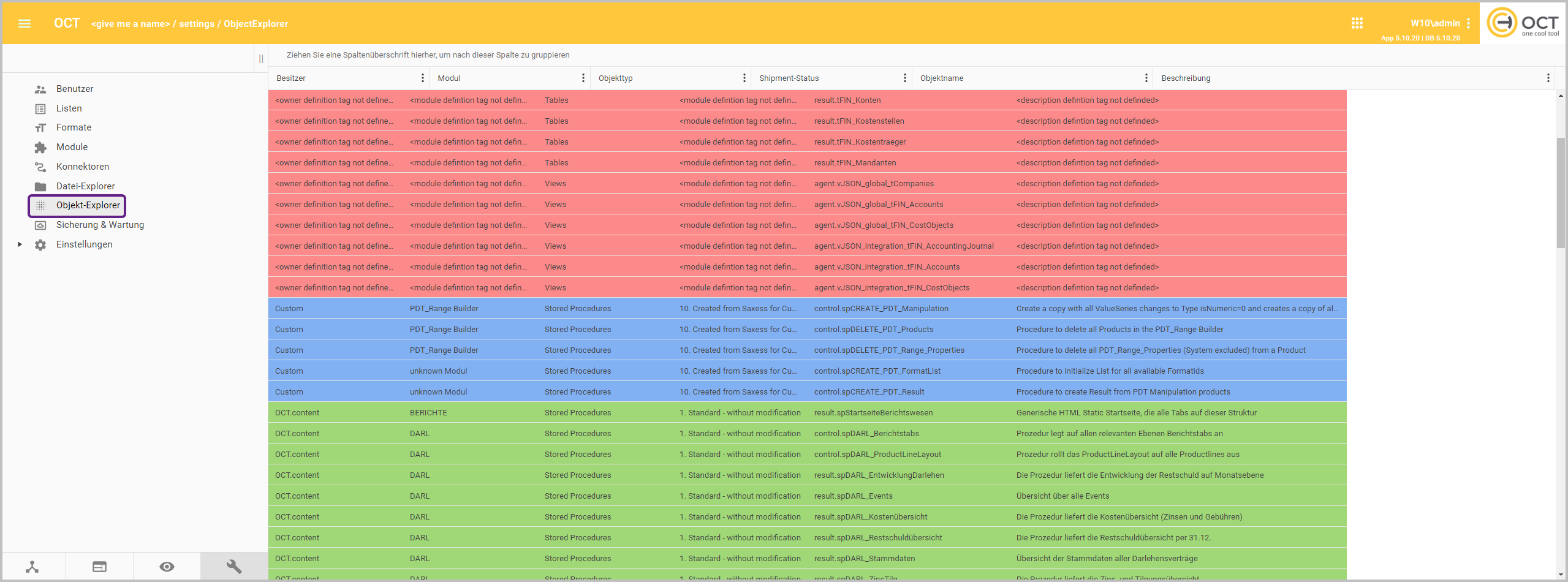Screen dimensions: 1568x582
Task: Open the Module puzzle-piece entry
Action: 72,147
